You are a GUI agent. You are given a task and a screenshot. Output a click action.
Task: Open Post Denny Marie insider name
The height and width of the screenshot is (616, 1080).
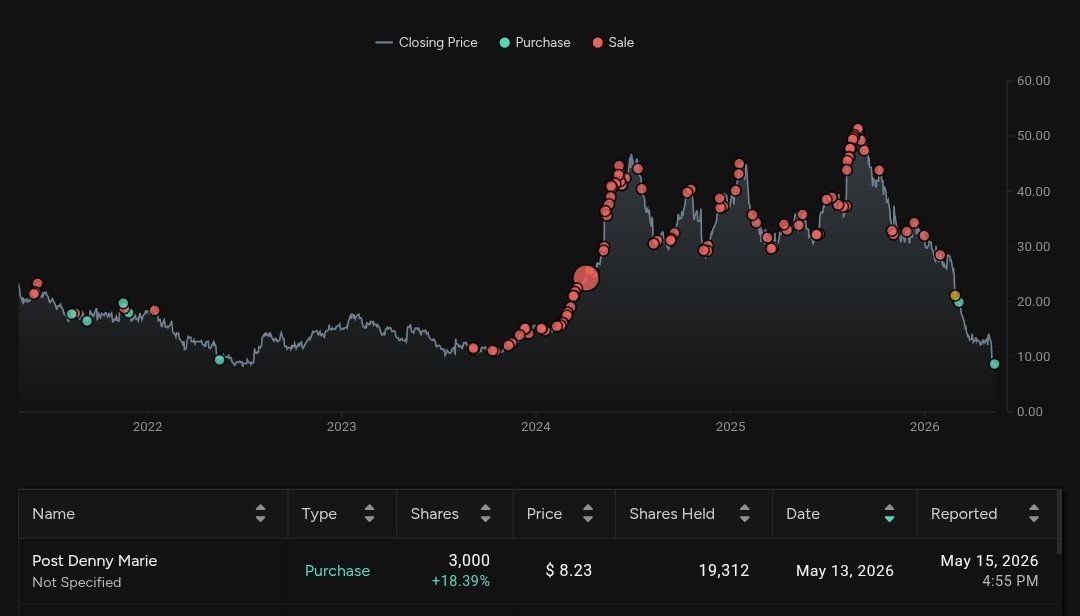[94, 561]
